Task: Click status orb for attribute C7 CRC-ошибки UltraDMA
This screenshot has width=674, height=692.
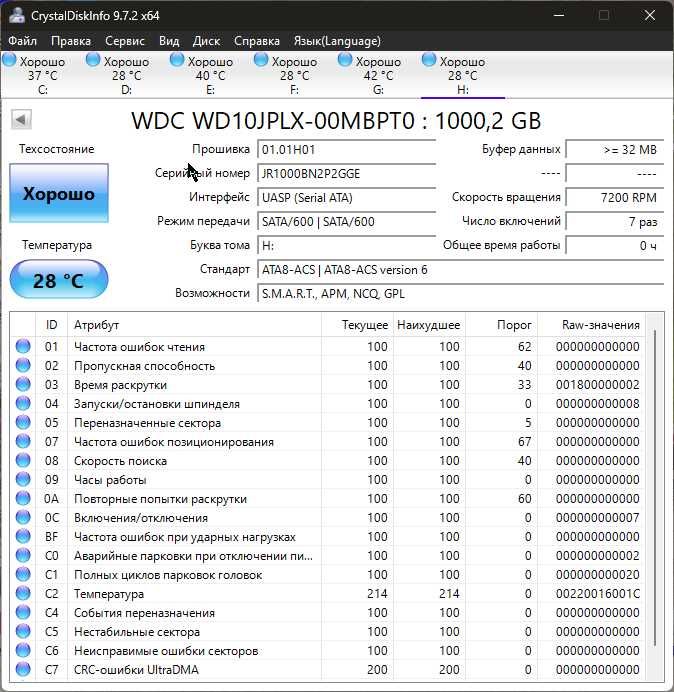Action: click(x=23, y=669)
